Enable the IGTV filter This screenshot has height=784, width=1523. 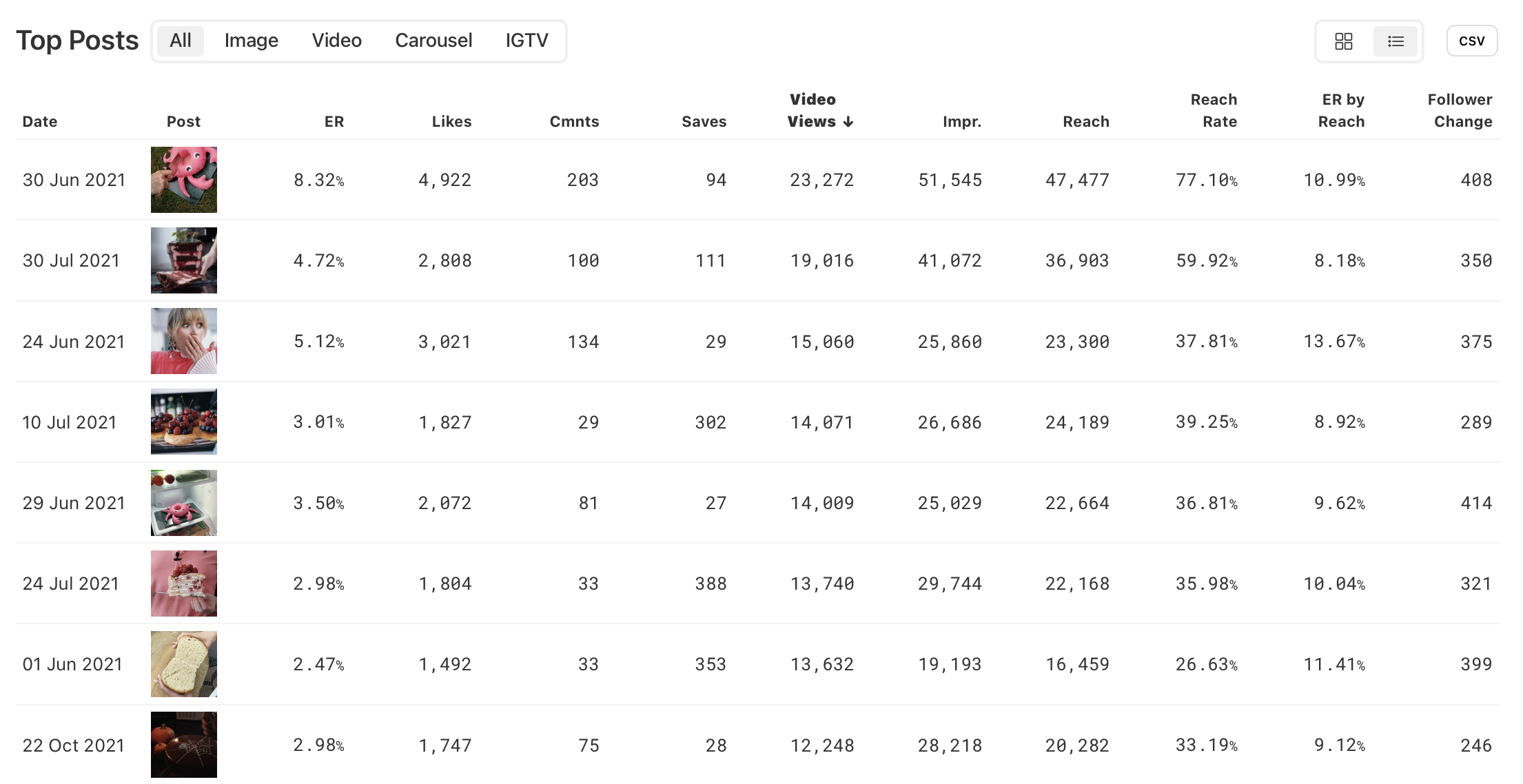(527, 41)
